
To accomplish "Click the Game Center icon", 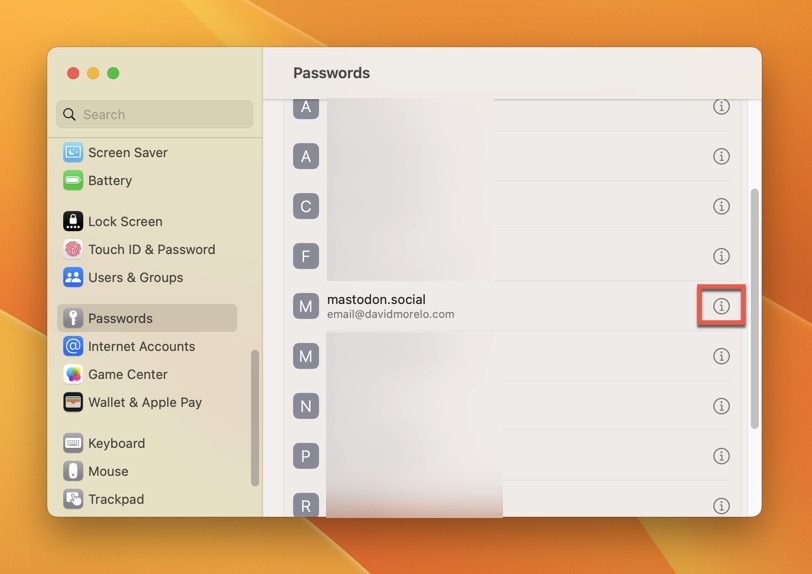I will point(73,374).
